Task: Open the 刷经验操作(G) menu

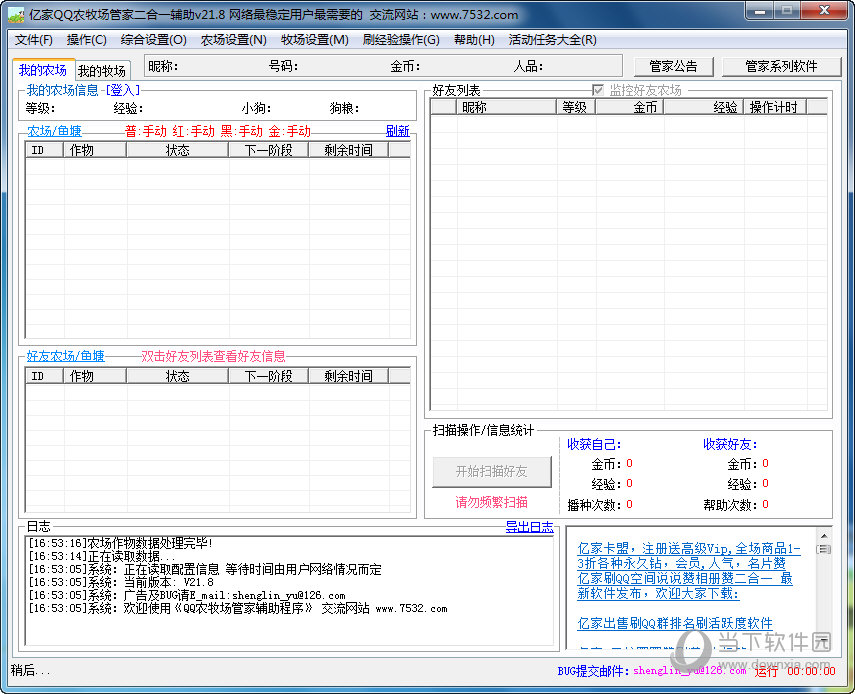Action: coord(400,40)
